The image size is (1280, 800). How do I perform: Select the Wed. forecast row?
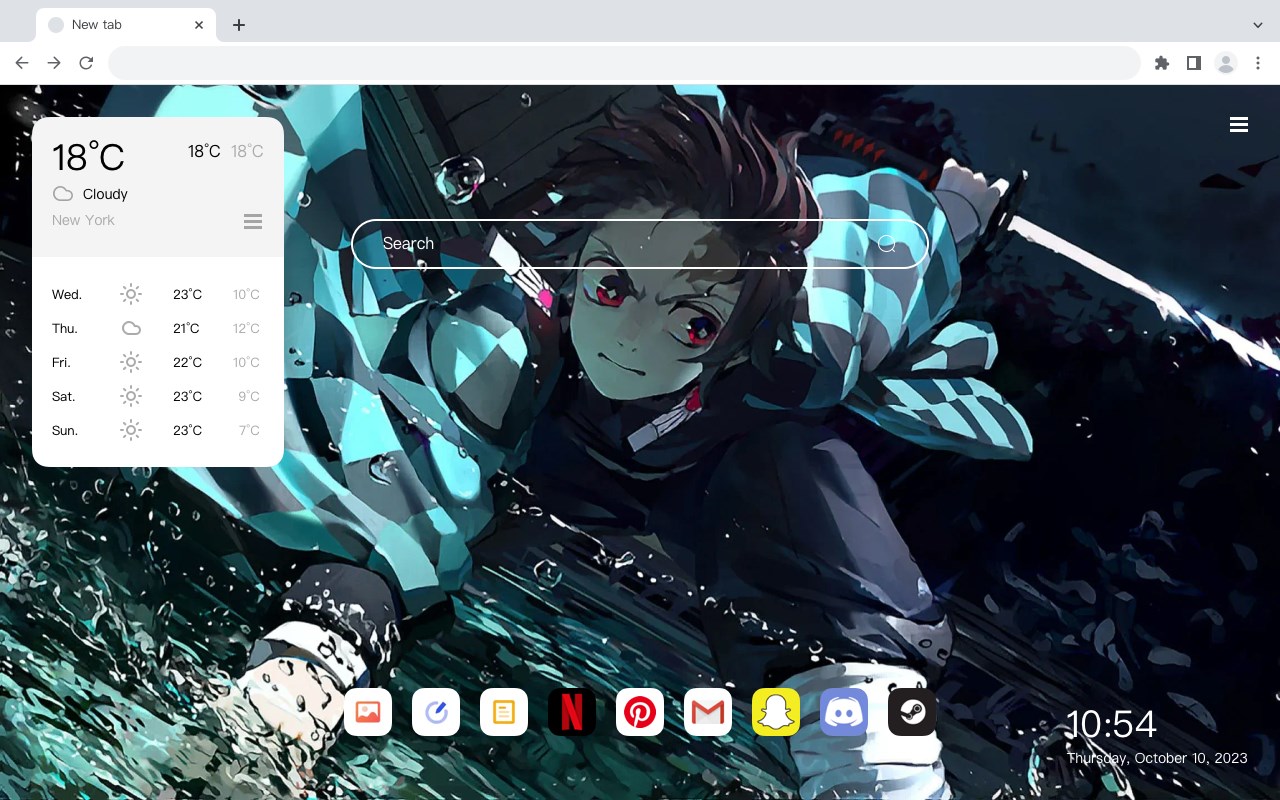point(157,294)
